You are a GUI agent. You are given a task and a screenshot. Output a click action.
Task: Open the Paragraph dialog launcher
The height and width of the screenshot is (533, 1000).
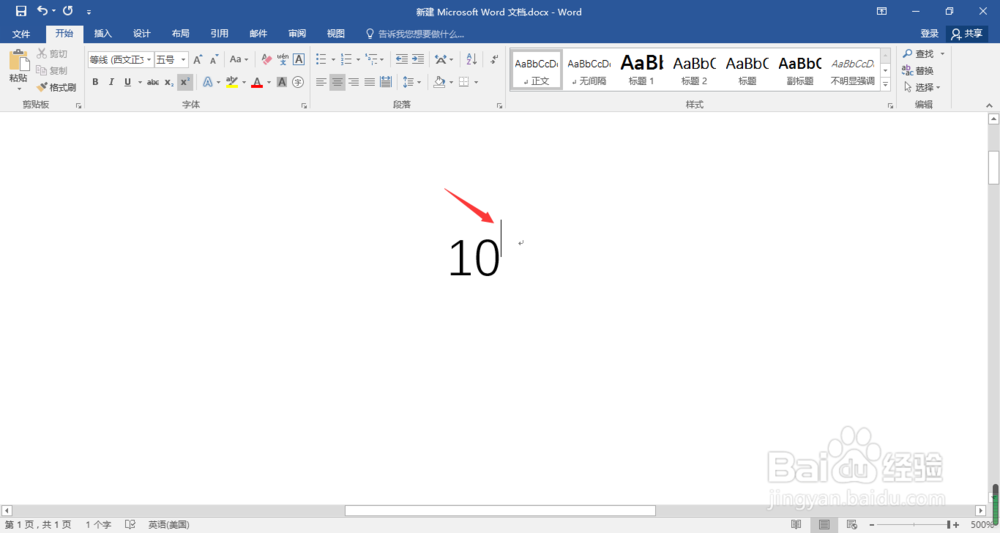499,106
